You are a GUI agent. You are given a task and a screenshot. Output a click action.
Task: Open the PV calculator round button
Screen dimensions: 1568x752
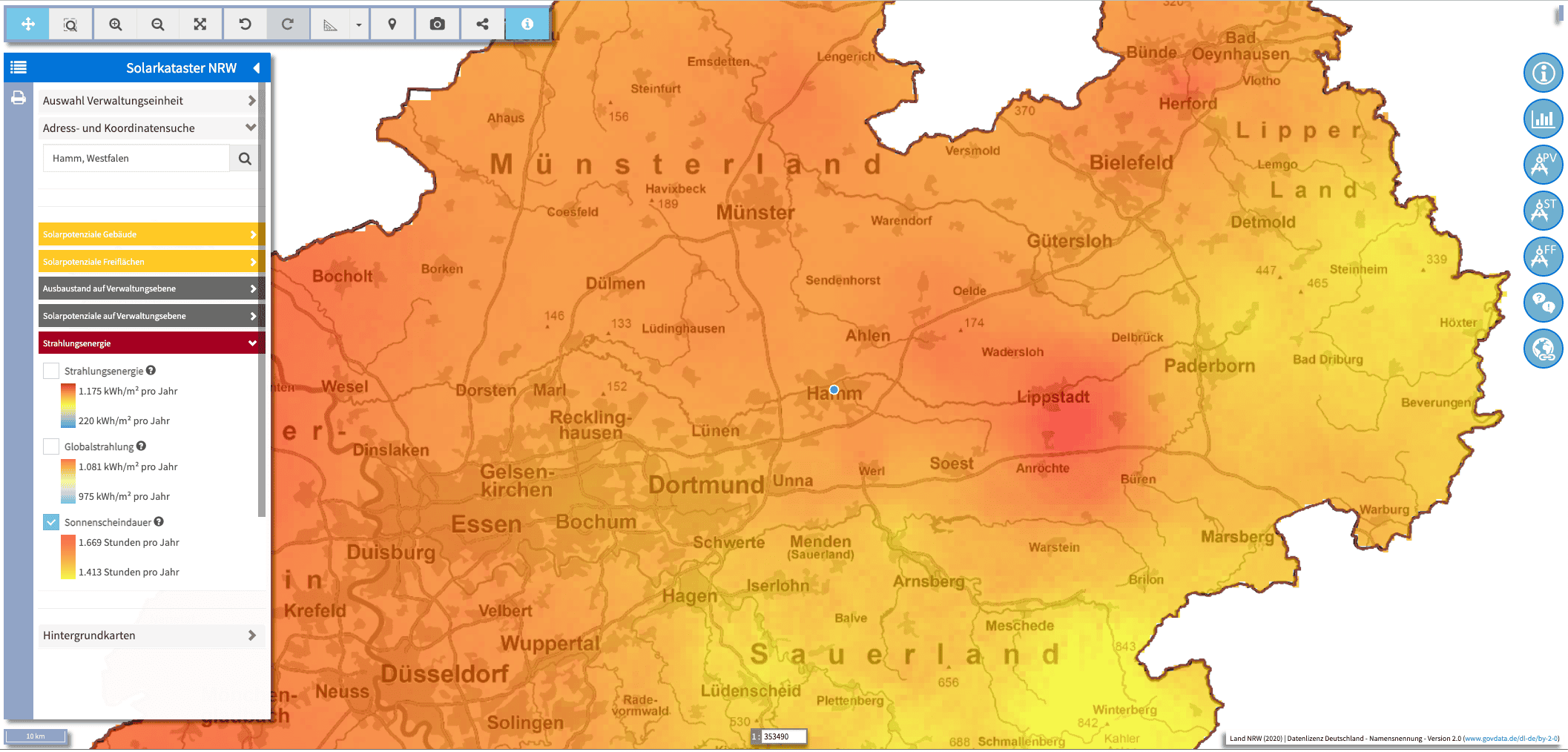[x=1543, y=165]
